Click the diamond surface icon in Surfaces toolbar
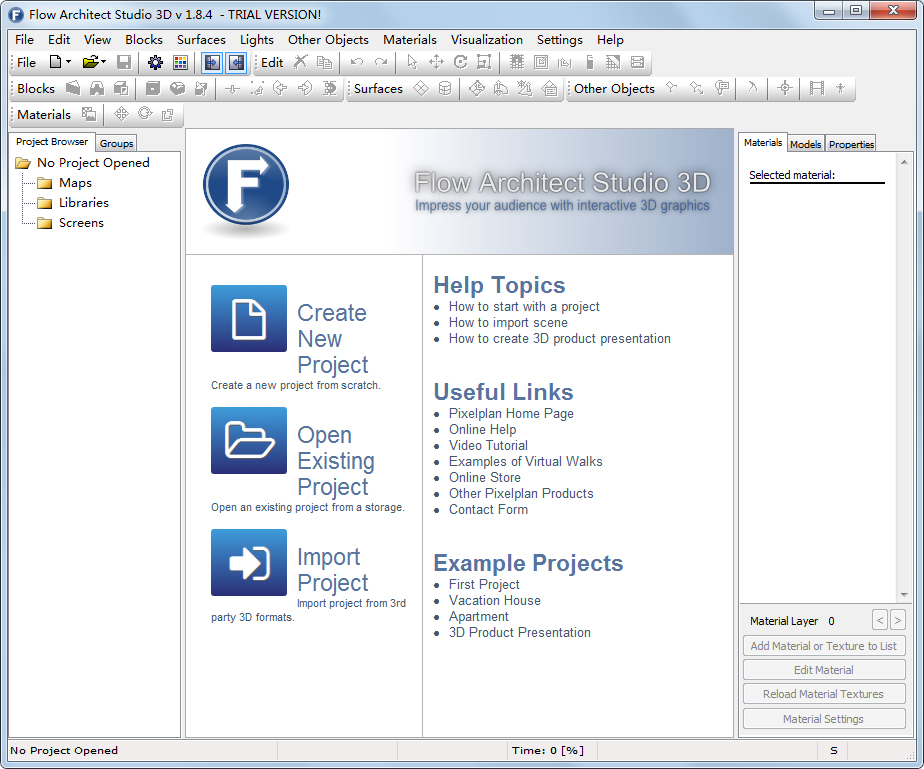The width and height of the screenshot is (924, 769). (421, 88)
